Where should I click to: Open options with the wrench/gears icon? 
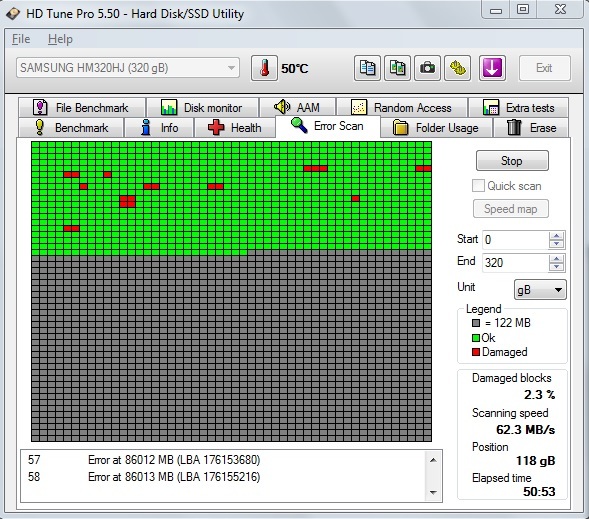tap(458, 68)
